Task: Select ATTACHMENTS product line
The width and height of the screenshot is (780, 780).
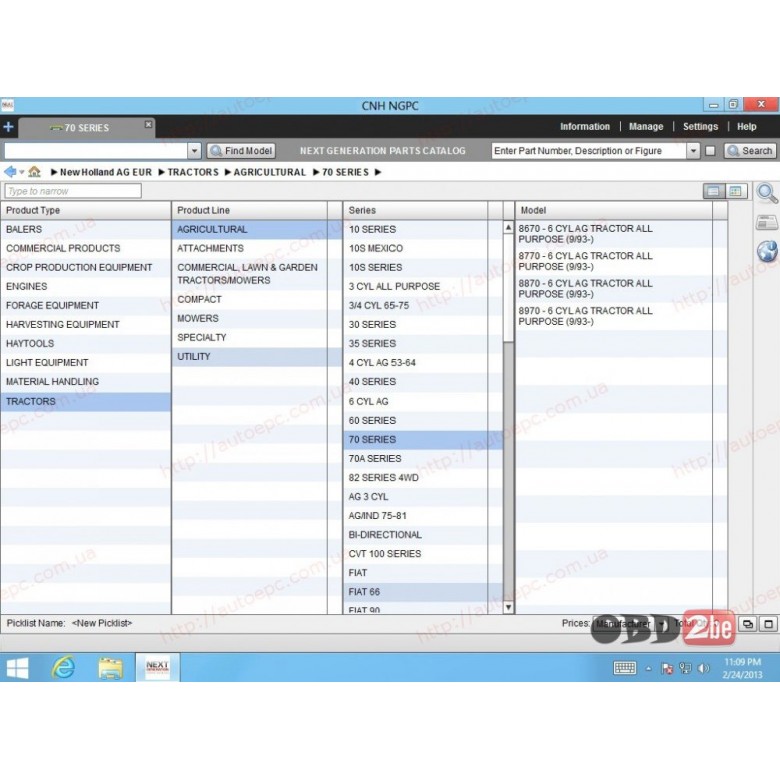Action: point(256,248)
